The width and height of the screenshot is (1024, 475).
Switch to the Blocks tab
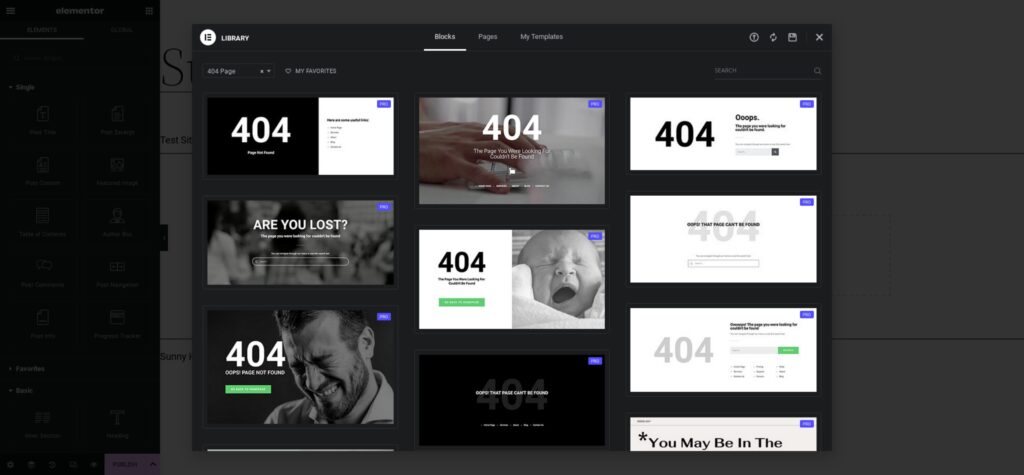pos(444,37)
